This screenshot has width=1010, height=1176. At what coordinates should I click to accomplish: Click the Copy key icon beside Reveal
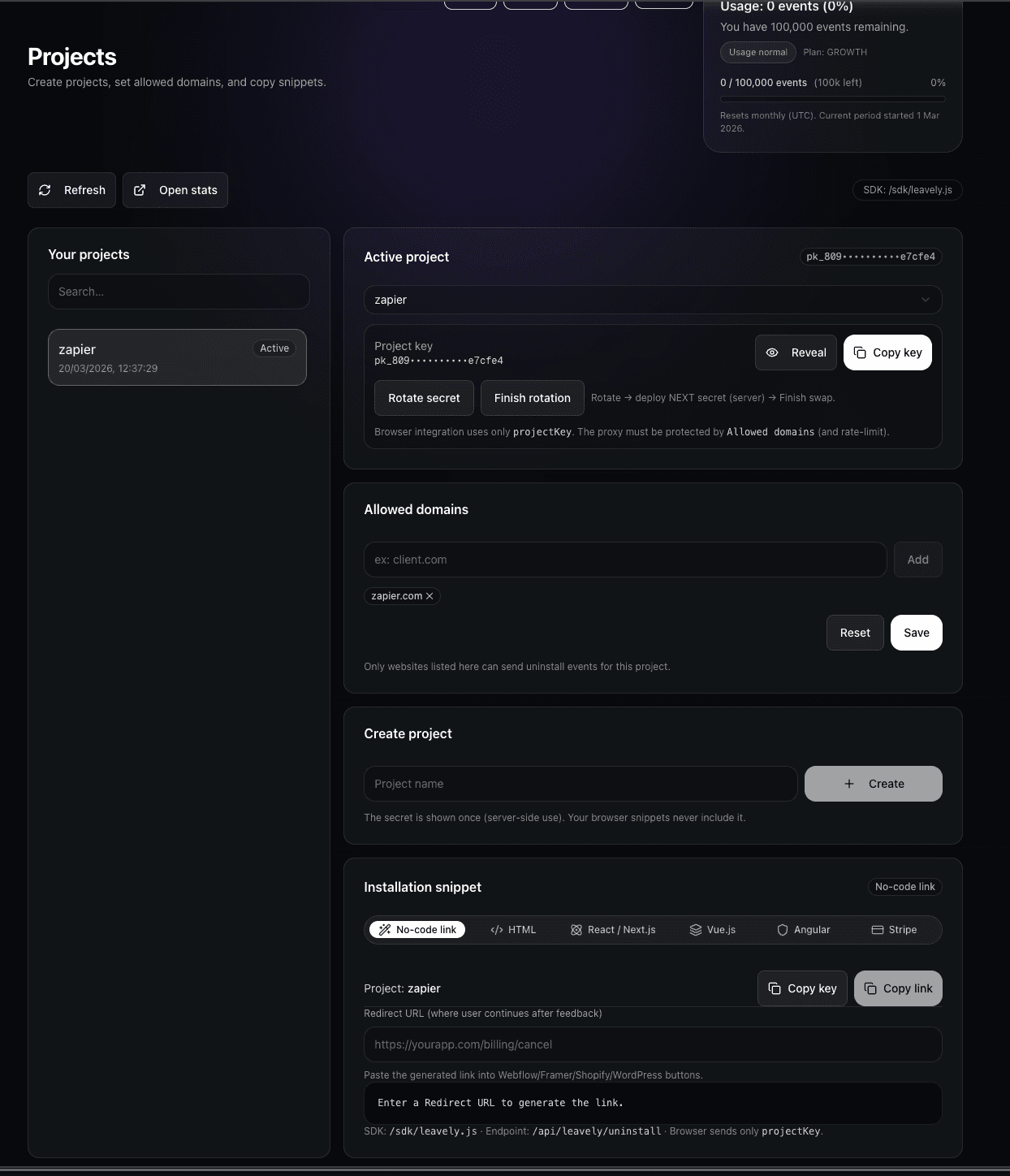click(x=860, y=352)
